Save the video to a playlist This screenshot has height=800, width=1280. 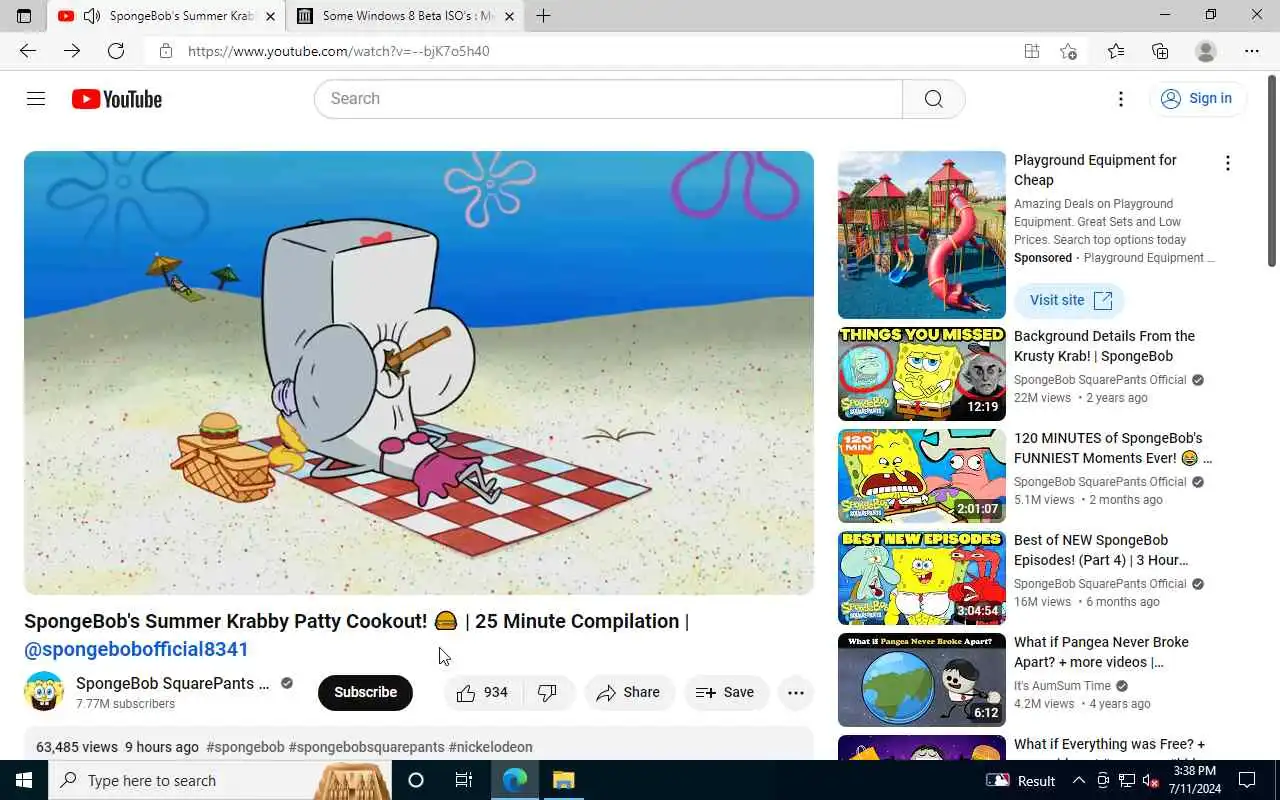point(725,692)
